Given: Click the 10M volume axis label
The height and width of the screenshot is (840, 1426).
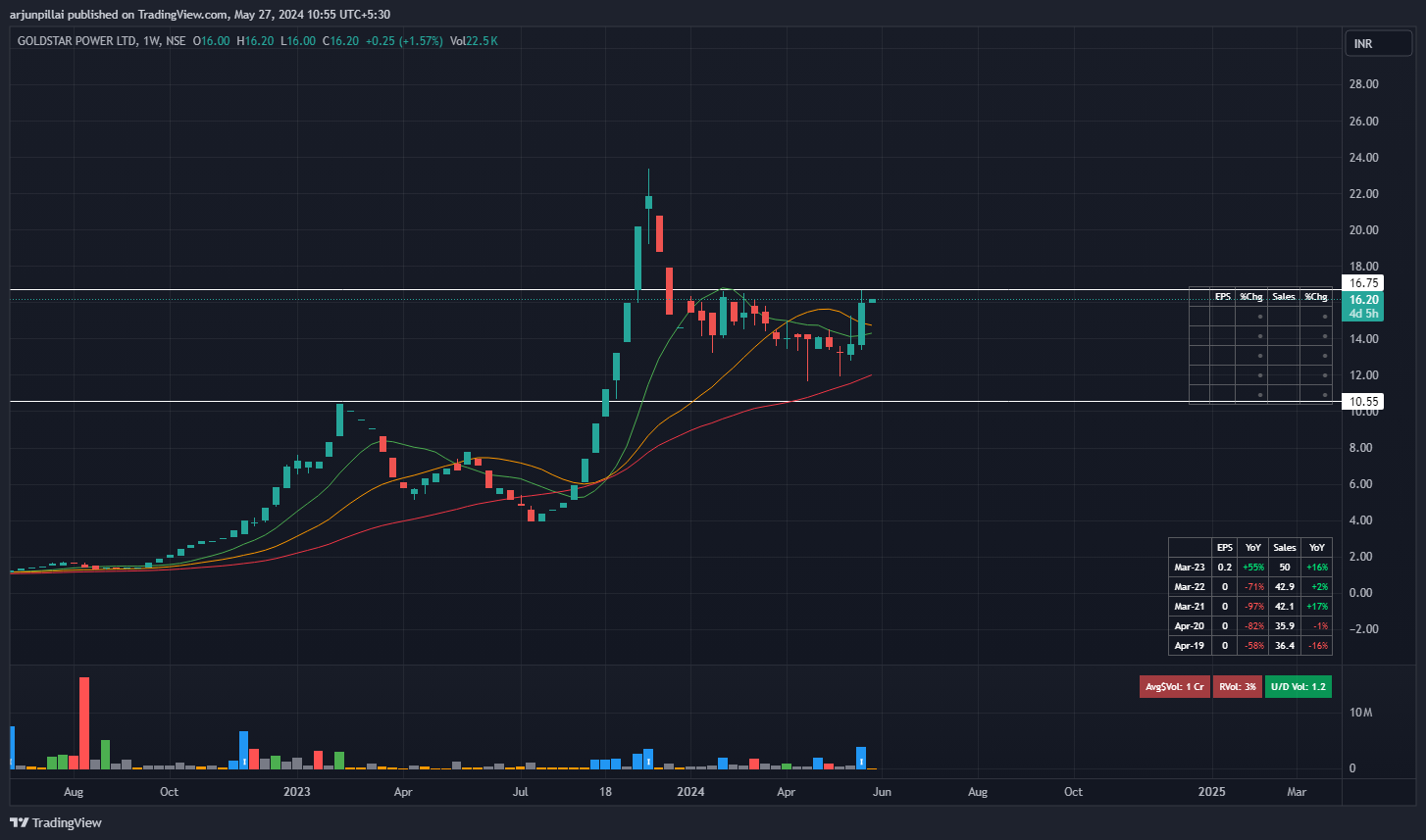Looking at the screenshot, I should 1359,713.
